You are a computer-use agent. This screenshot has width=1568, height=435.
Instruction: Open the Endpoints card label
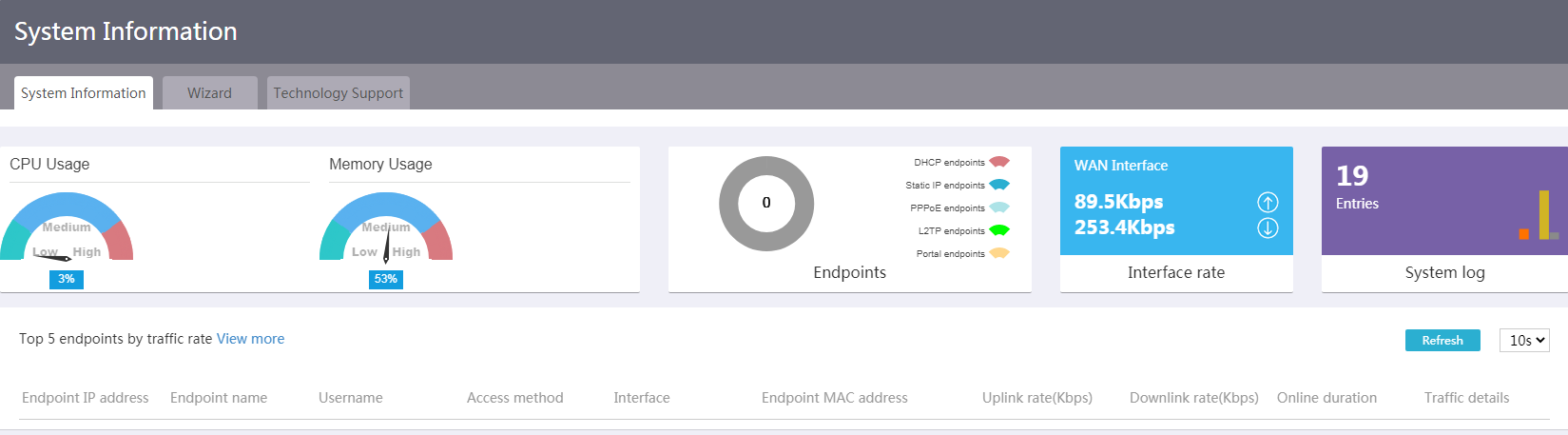pos(850,272)
